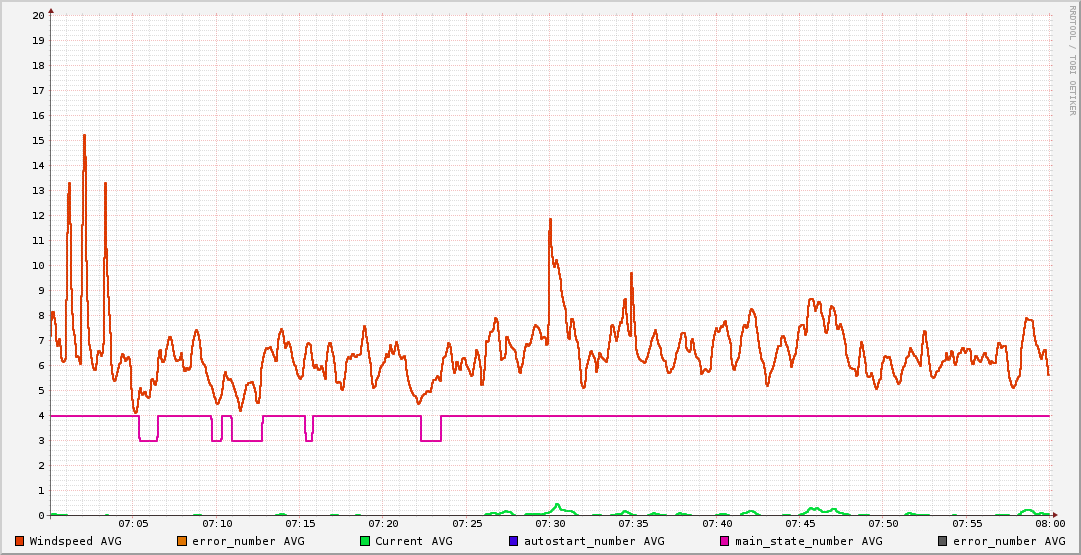1081x555 pixels.
Task: Click the red Windspeed AVG legend swatch
Action: point(20,541)
